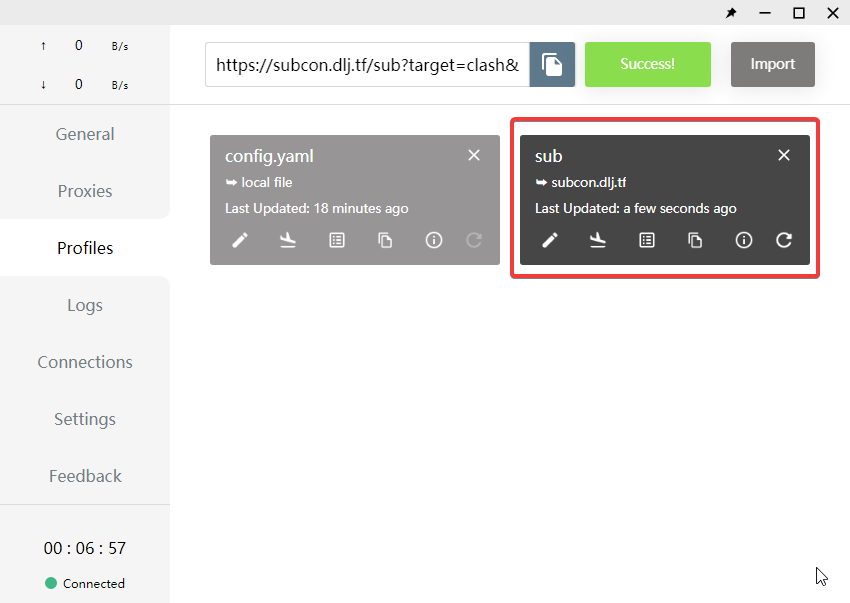Duplicate the config.yaml profile using copy icon
Viewport: 850px width, 603px height.
click(x=385, y=240)
